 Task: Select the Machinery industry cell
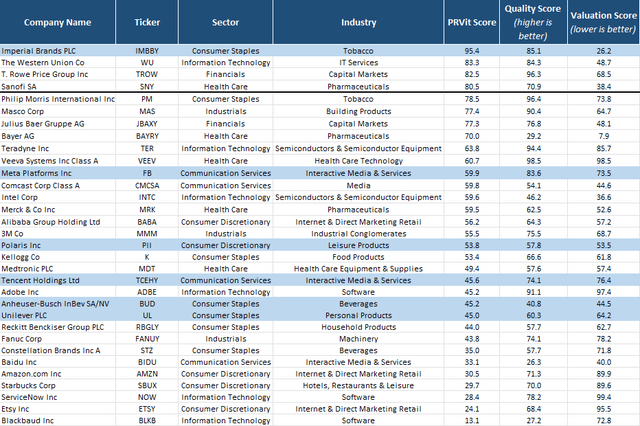coord(358,339)
